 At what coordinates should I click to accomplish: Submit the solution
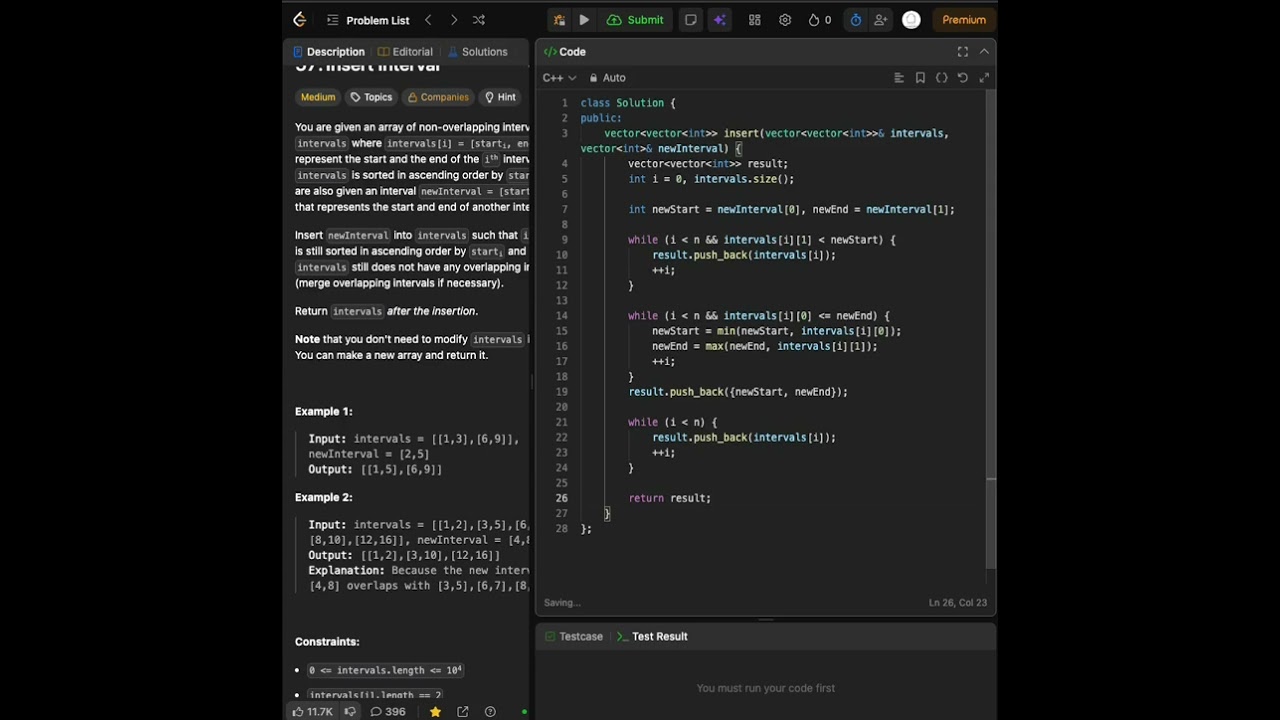[x=635, y=20]
